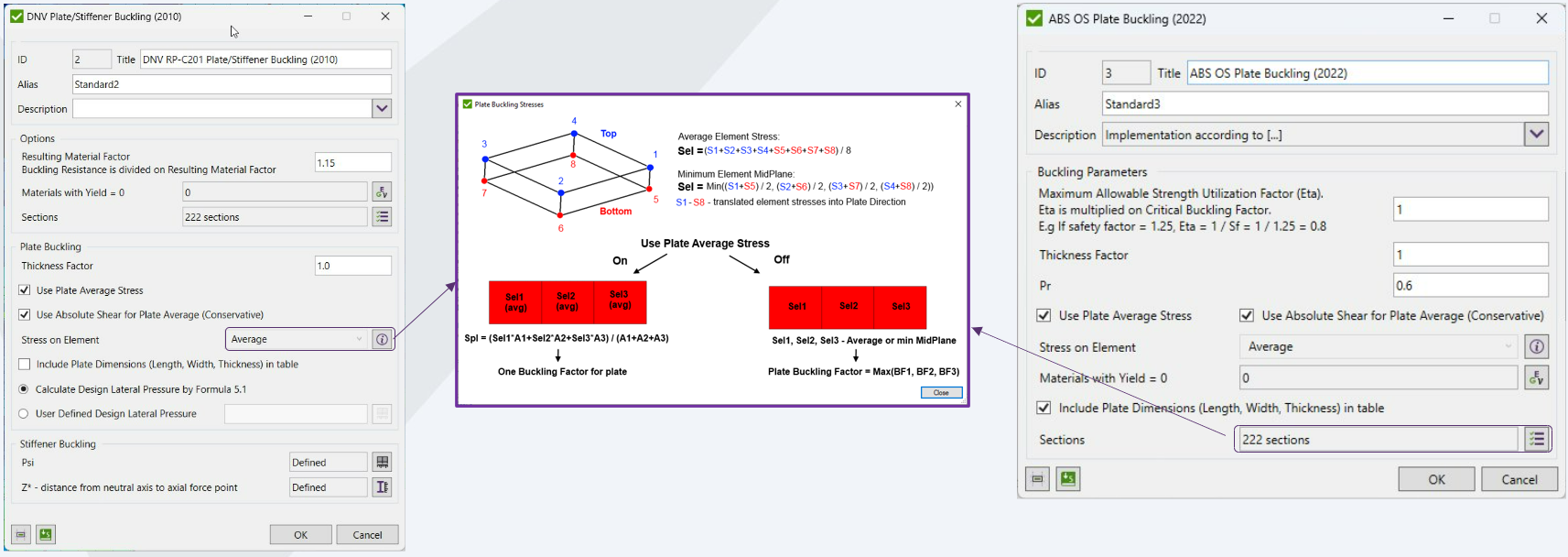Click Cancel in DNV Plate/Stiffener Buckling dialog

[x=367, y=535]
